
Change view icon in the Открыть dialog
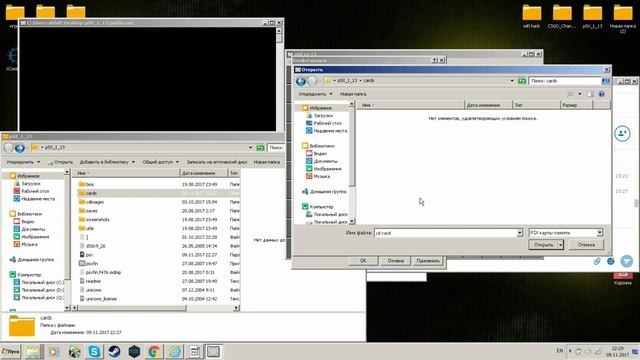(570, 94)
